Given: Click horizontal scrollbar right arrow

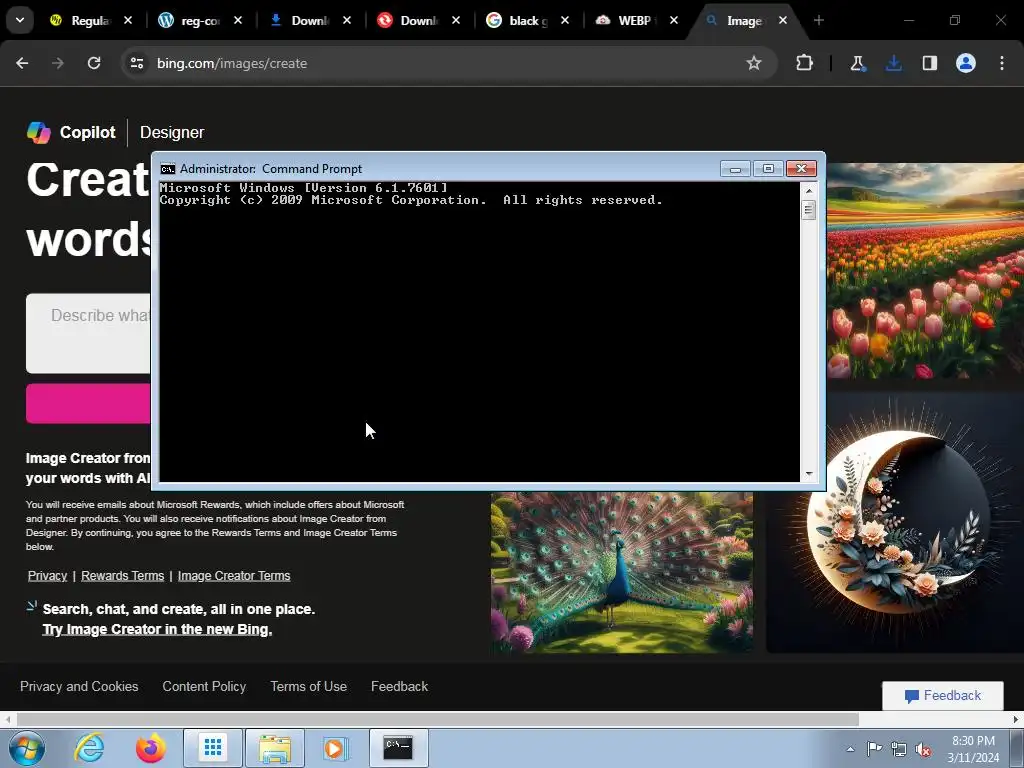Looking at the screenshot, I should pyautogui.click(x=1016, y=719).
